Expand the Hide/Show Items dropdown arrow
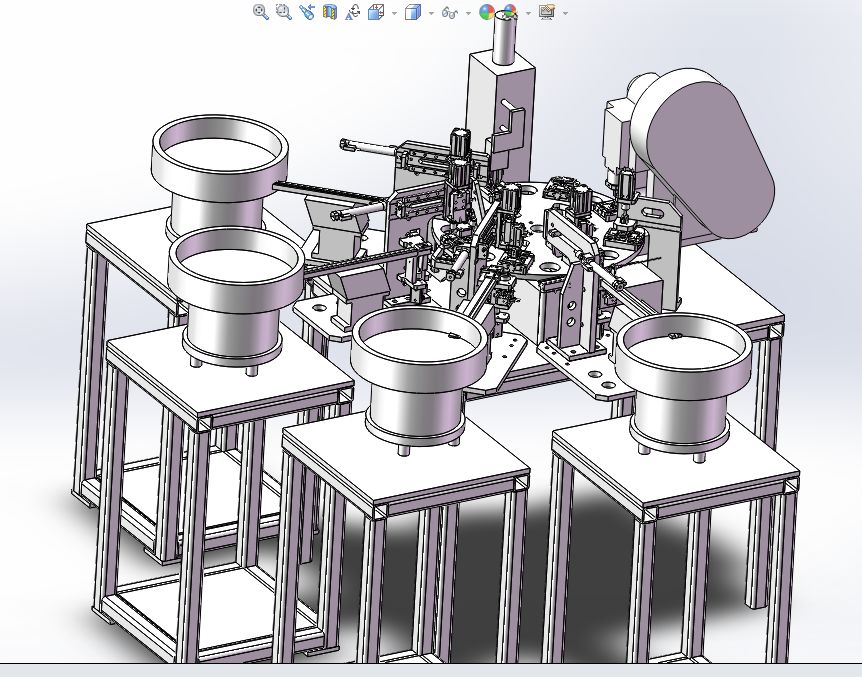 (x=468, y=13)
